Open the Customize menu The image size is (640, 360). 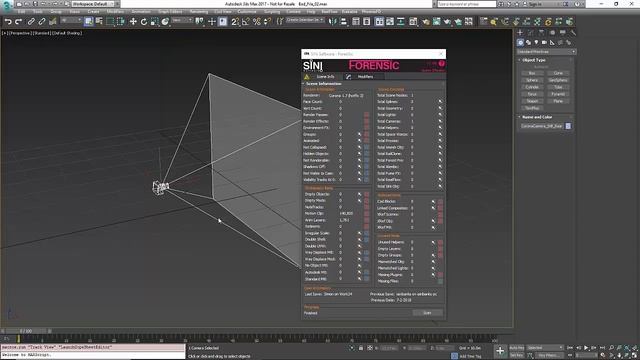247,12
